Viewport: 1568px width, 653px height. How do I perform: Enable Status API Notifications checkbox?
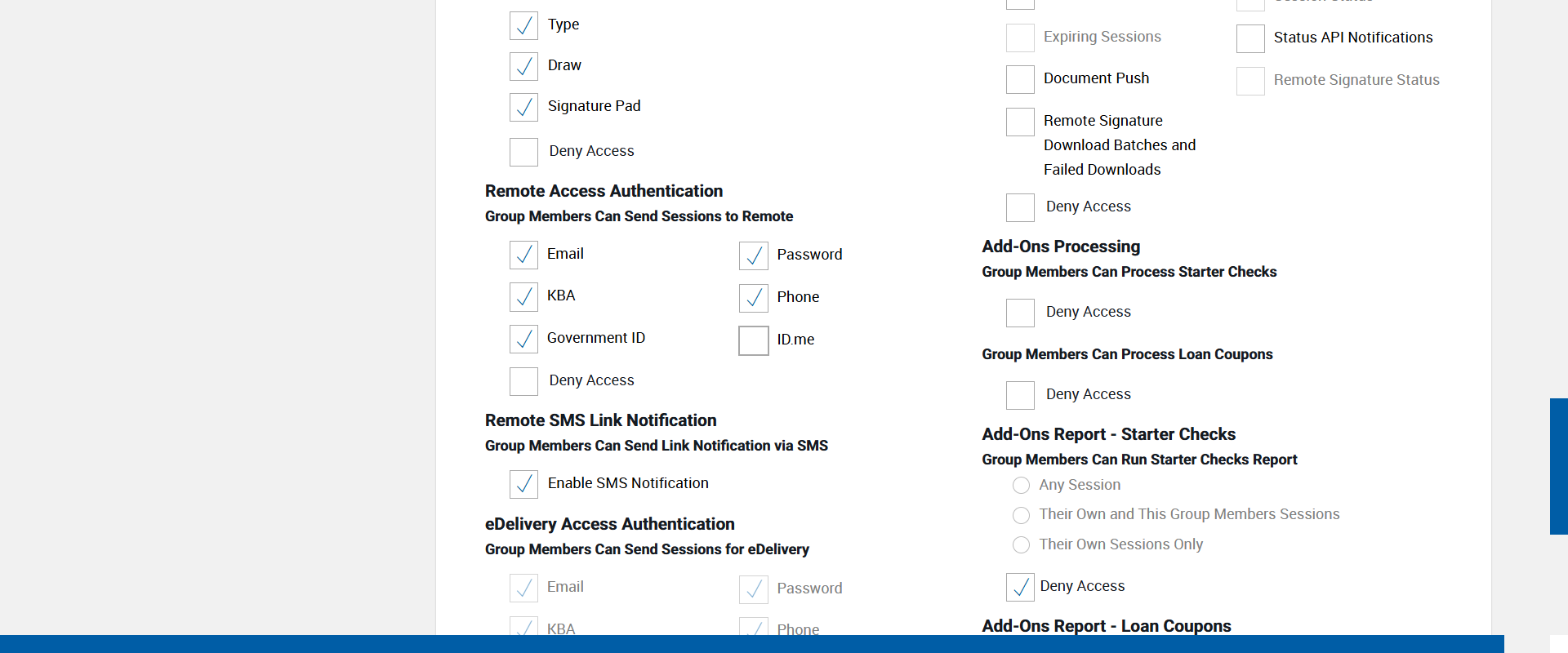pos(1250,38)
